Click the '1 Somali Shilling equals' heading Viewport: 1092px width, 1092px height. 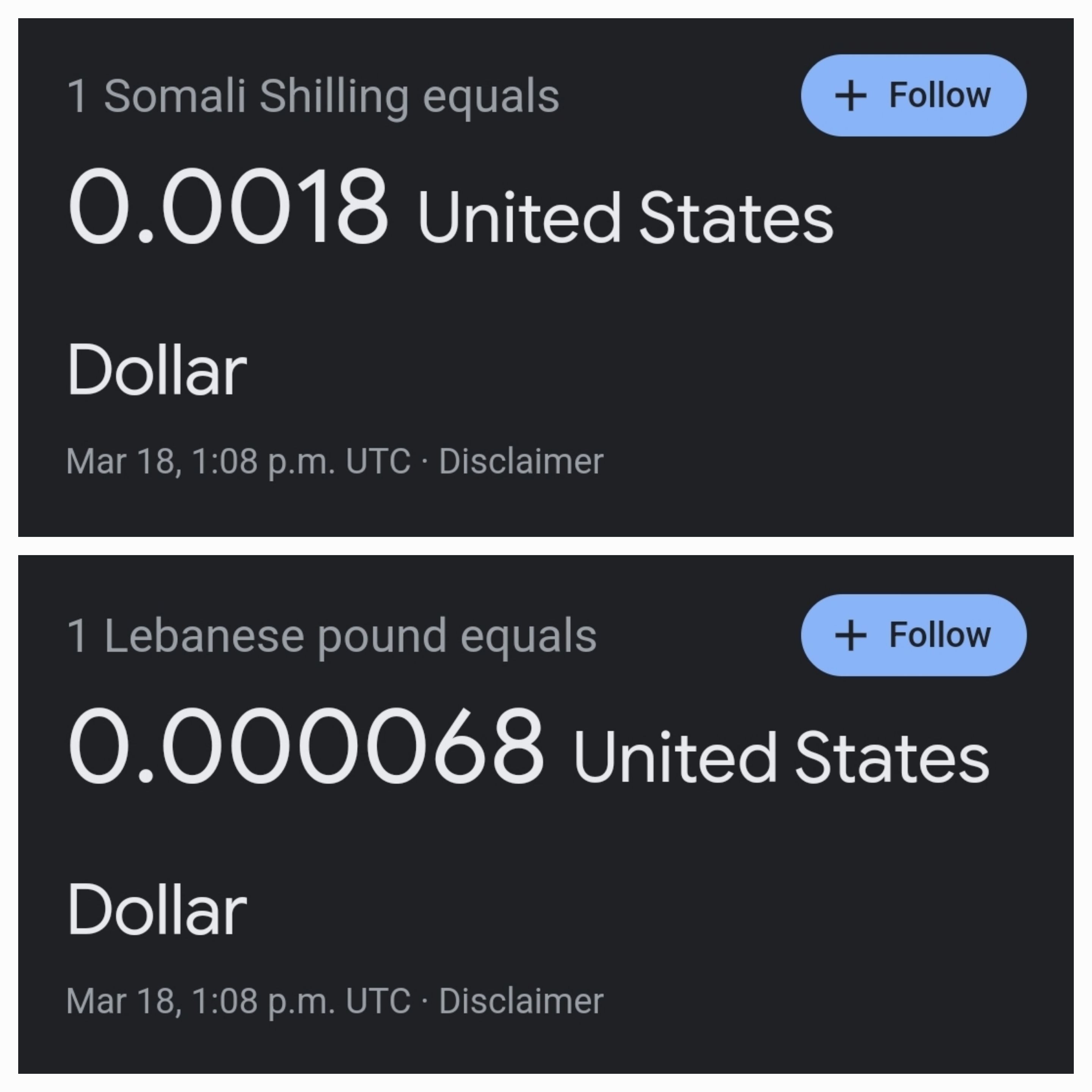312,97
